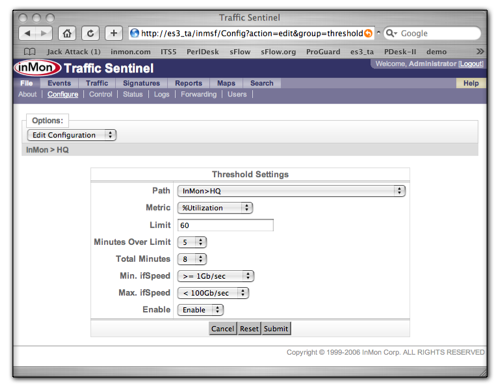Click the InMon logo
The width and height of the screenshot is (500, 387).
37,68
